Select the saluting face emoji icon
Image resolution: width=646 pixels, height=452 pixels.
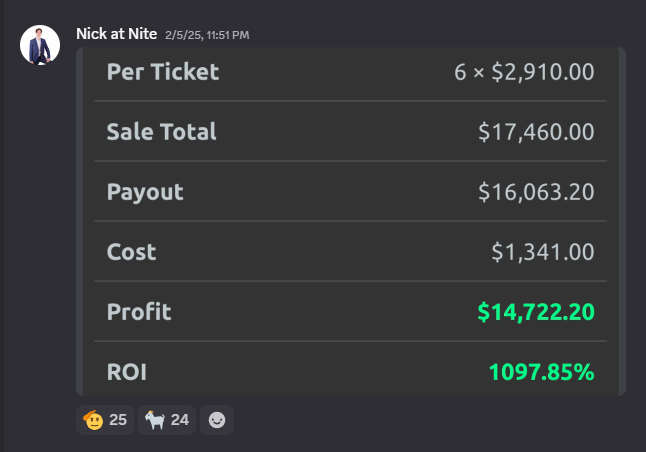(x=93, y=420)
